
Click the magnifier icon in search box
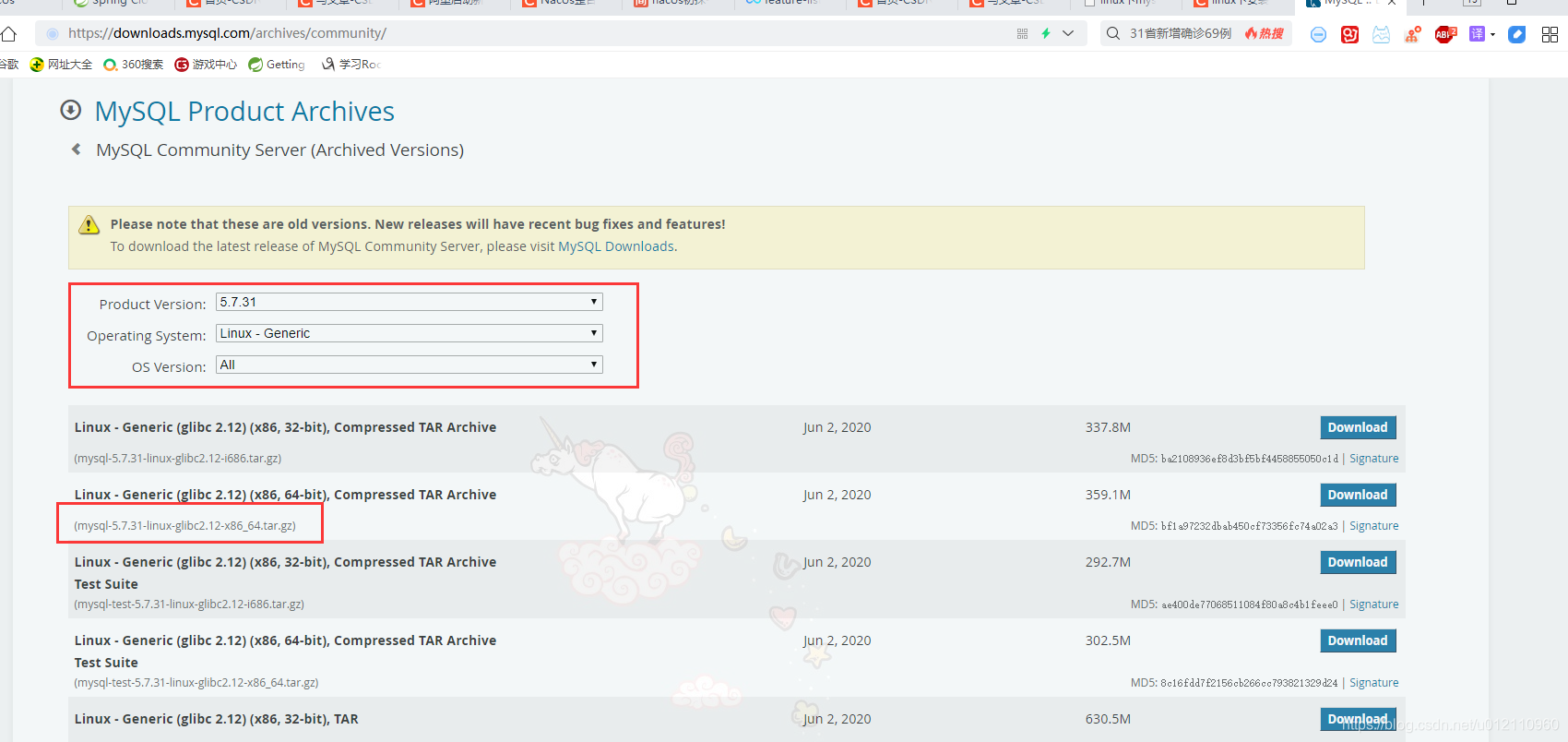pyautogui.click(x=1113, y=33)
